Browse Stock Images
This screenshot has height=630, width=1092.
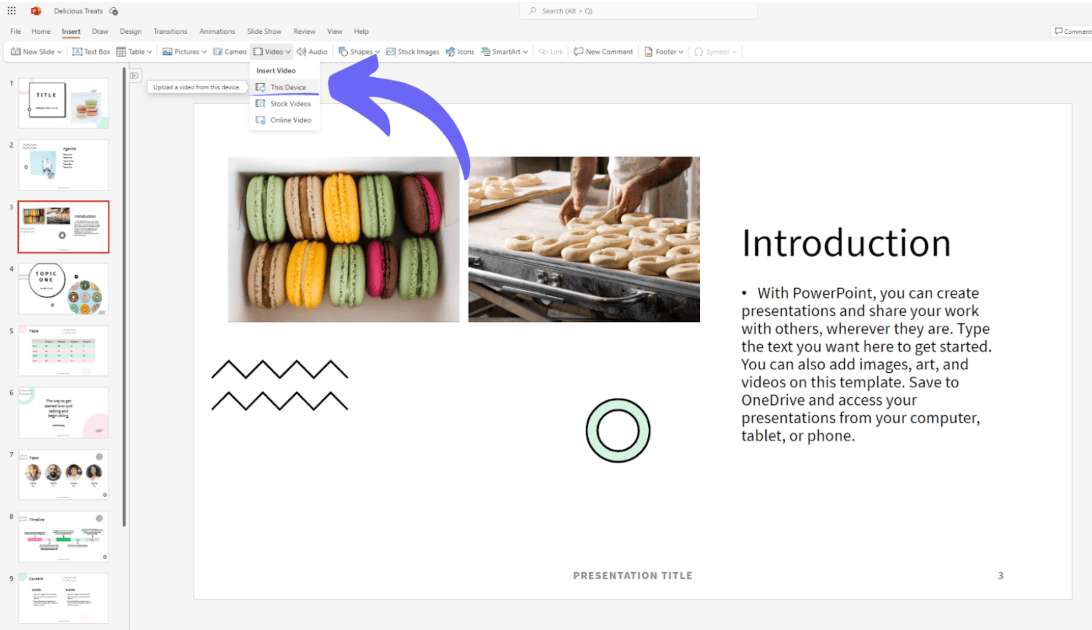tap(413, 51)
